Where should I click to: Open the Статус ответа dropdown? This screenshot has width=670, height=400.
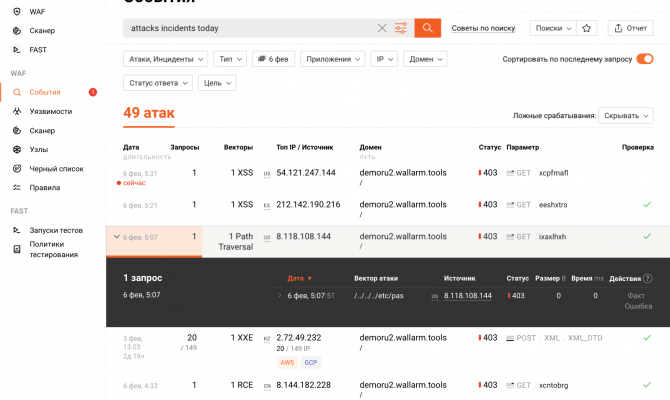click(x=158, y=83)
